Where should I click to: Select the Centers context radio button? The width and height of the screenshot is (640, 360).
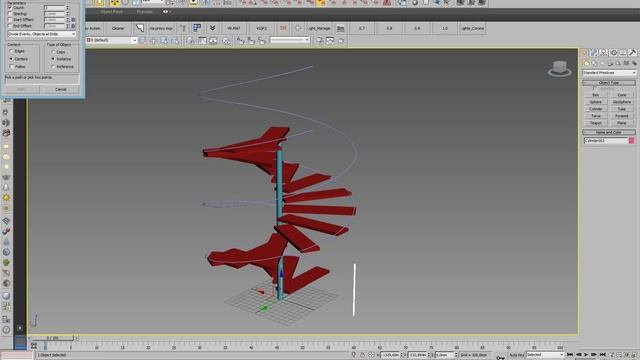pos(11,59)
